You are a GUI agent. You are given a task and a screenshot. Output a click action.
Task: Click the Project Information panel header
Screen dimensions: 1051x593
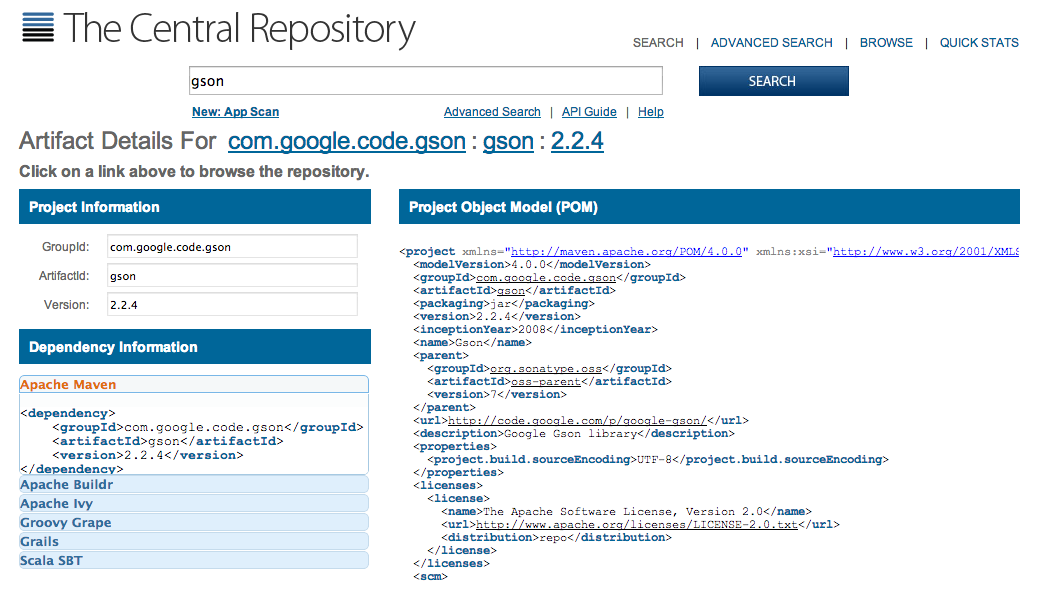click(x=194, y=206)
